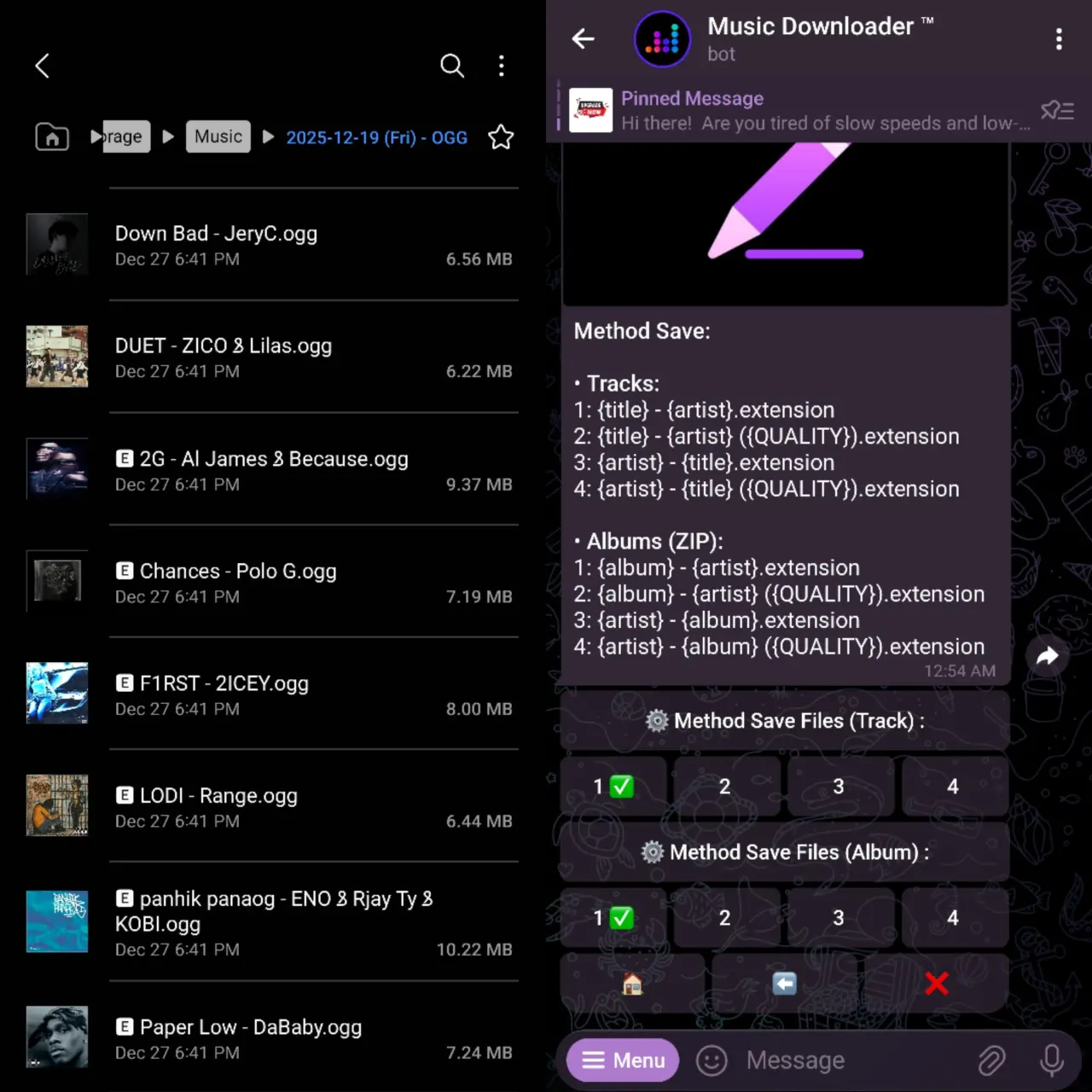Select album save method 3
The image size is (1092, 1092).
pyautogui.click(x=839, y=918)
